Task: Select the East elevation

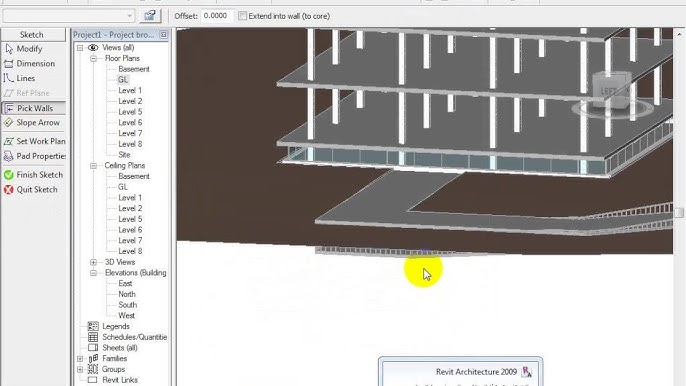Action: [125, 283]
